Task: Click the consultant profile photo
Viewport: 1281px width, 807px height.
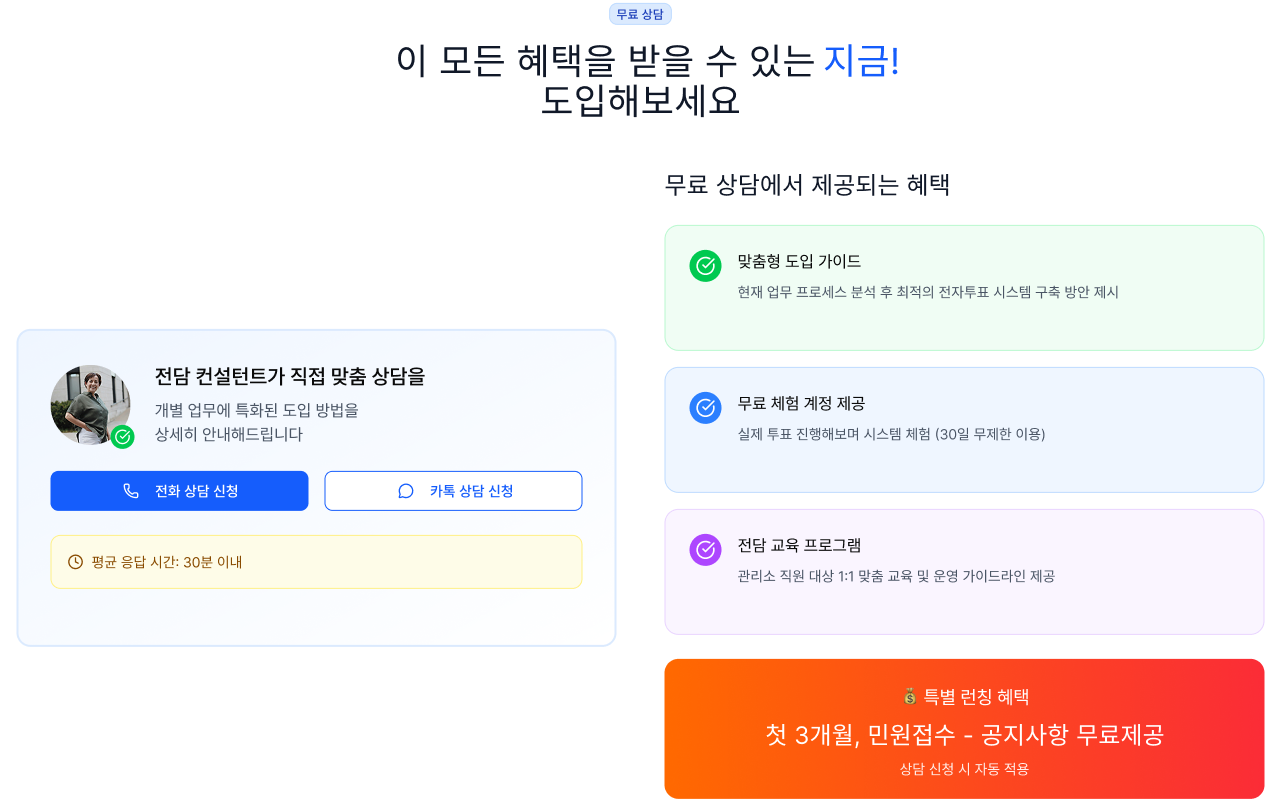Action: click(x=88, y=402)
